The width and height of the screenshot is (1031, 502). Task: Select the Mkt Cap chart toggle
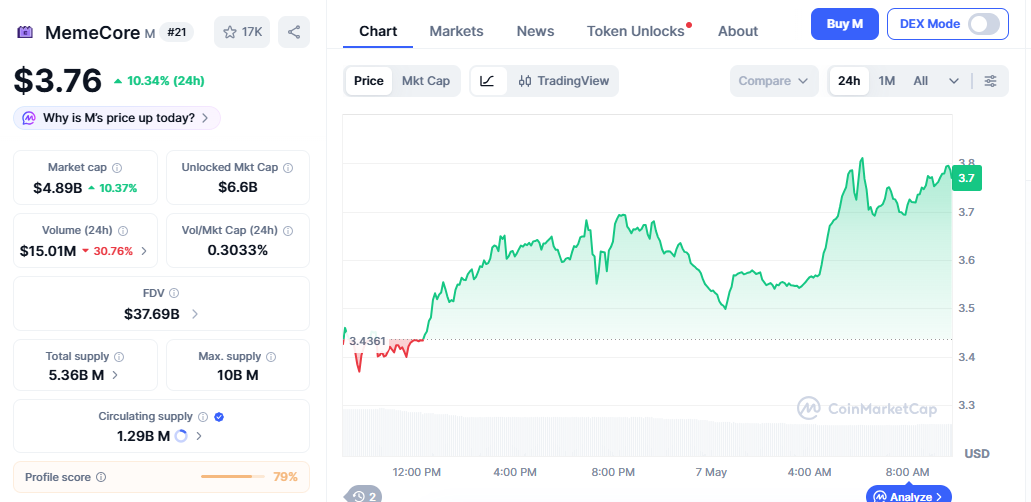(x=426, y=81)
